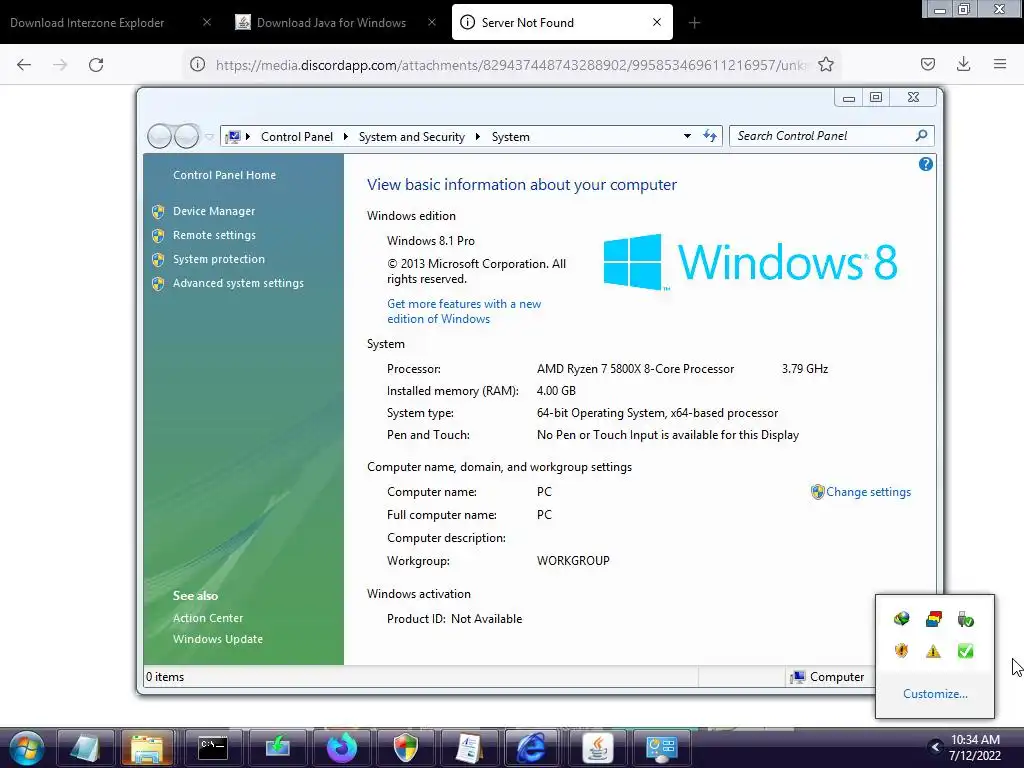Viewport: 1024px width, 768px height.
Task: Switch to Firefox in the taskbar
Action: tap(342, 748)
